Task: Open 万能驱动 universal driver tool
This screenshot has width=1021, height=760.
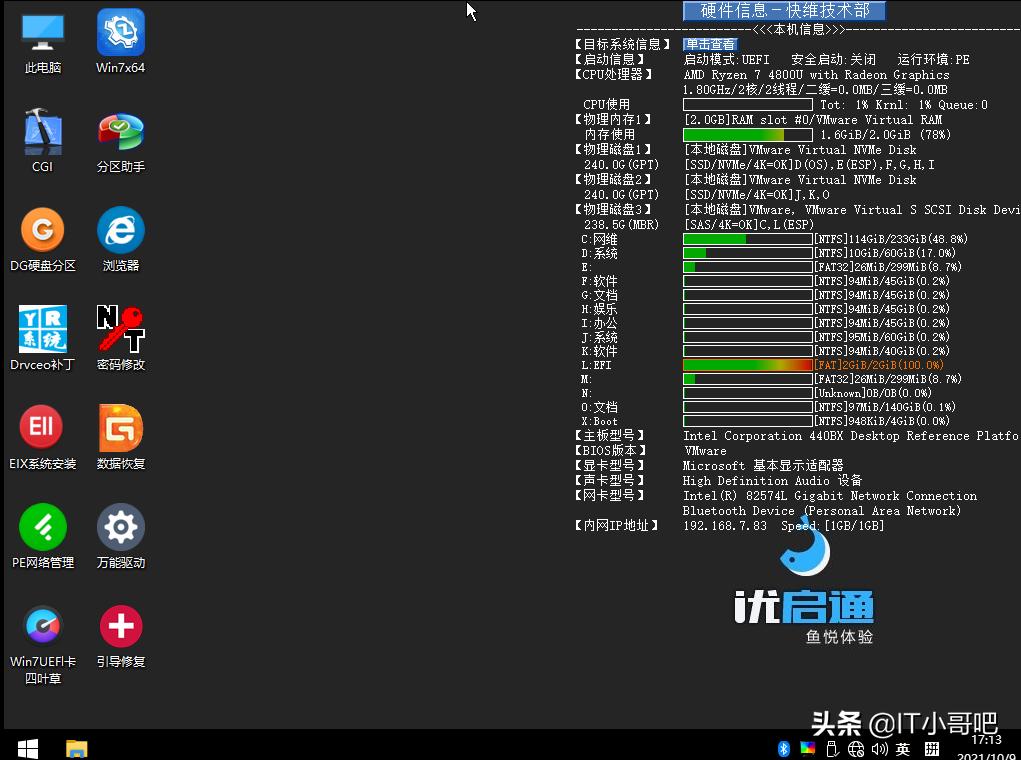Action: tap(120, 525)
